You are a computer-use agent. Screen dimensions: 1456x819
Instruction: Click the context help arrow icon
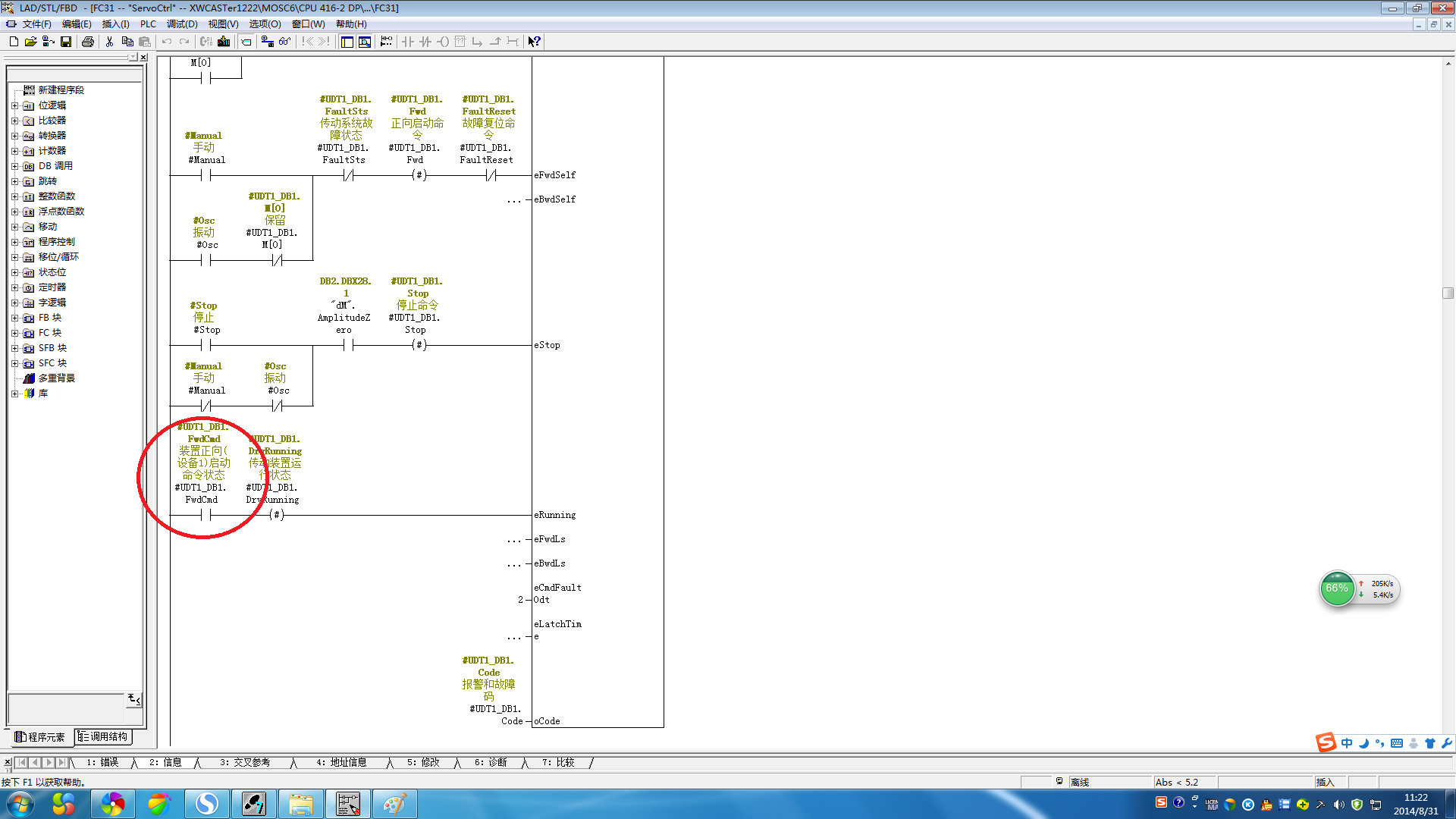click(x=535, y=42)
